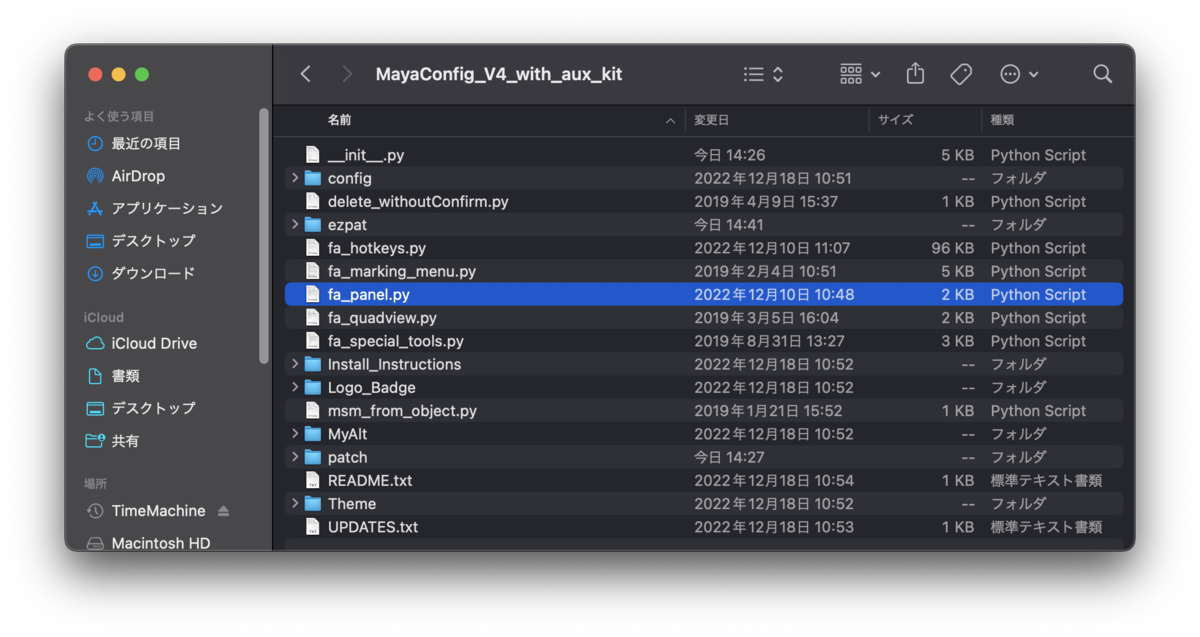Screen dimensions: 1200x637
Task: Click the MyAlt folder icon
Action: tap(313, 434)
